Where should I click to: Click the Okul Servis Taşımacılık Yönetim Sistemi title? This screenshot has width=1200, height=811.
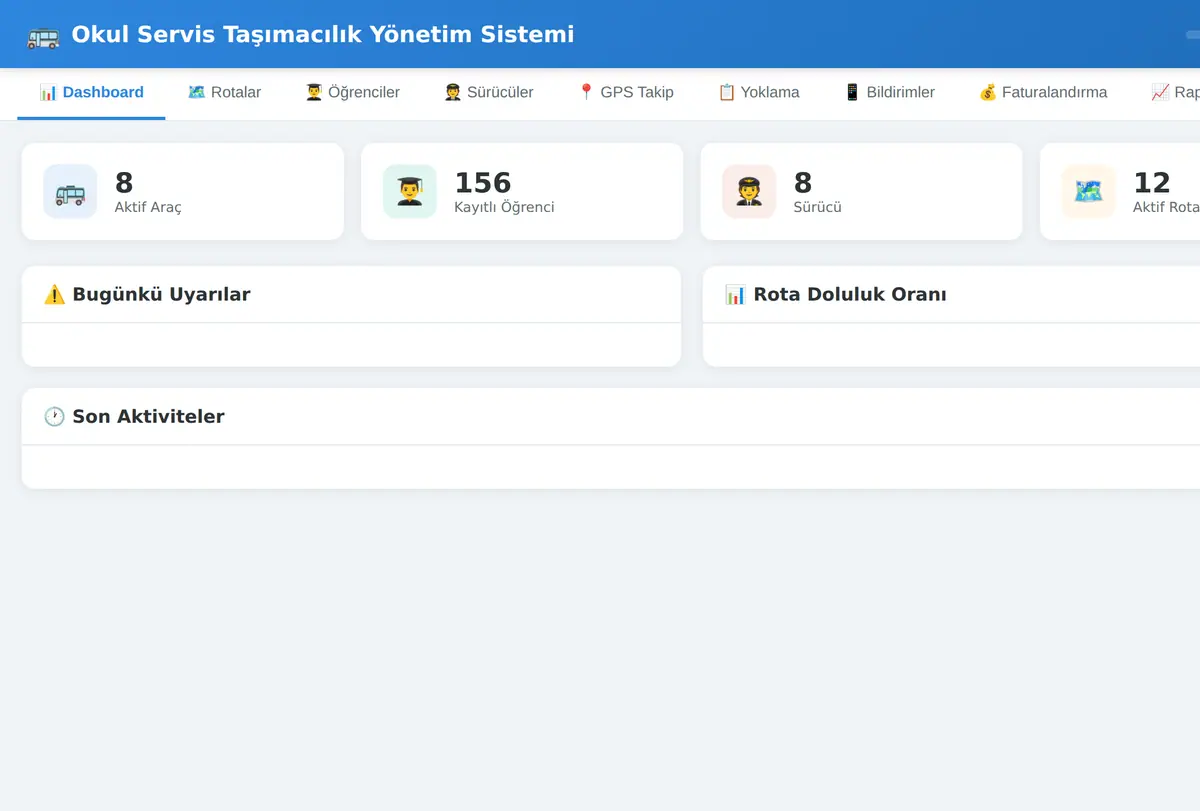pyautogui.click(x=323, y=35)
